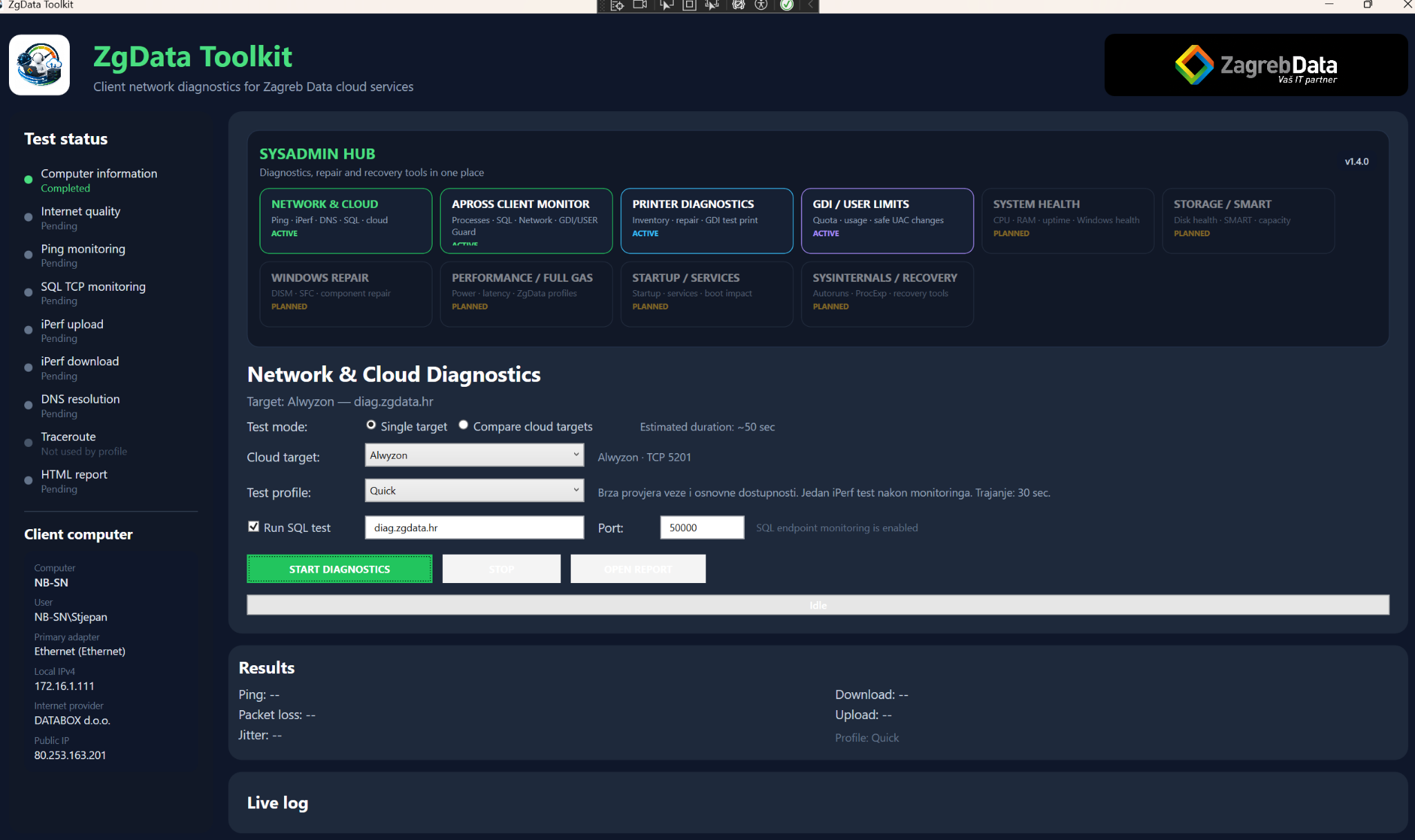Click the Idle progress bar
The height and width of the screenshot is (840, 1415).
[x=818, y=605]
